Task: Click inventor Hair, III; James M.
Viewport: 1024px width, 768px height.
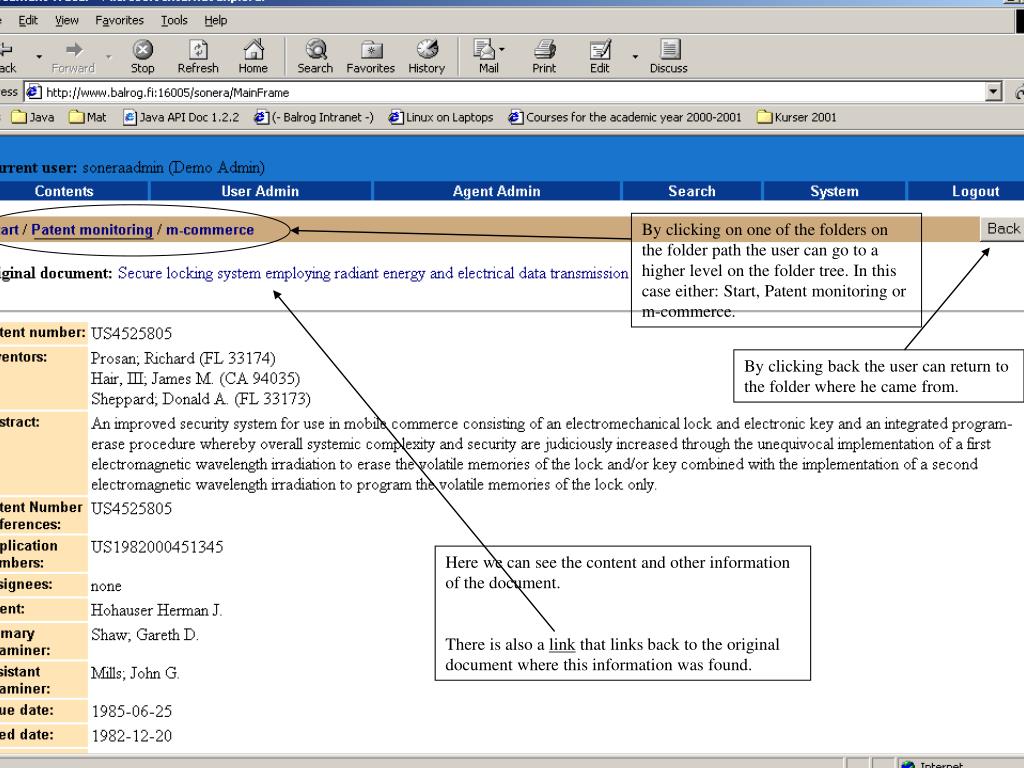Action: (x=195, y=379)
